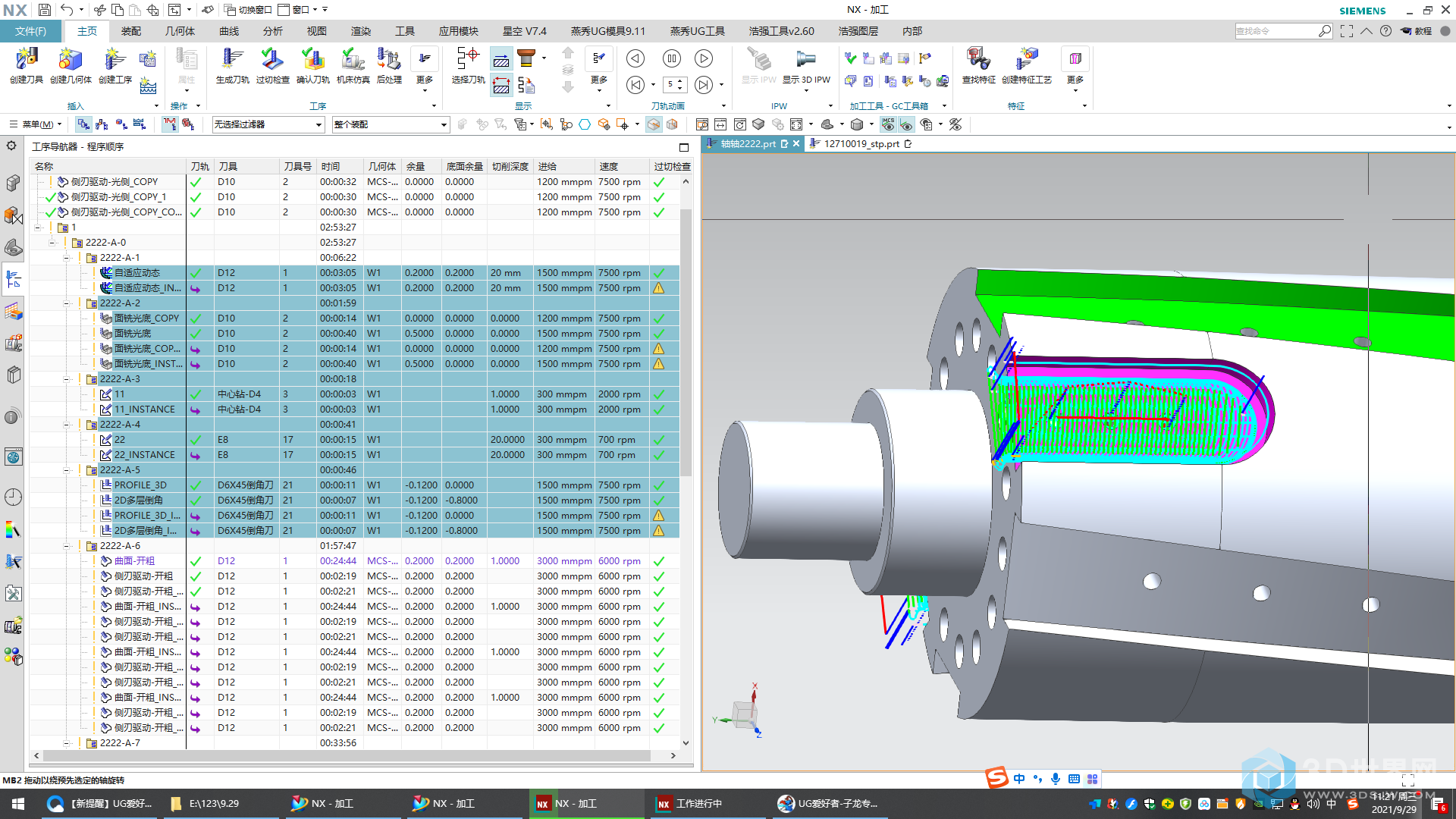Toggle Machine Tool View icon in navigator toolbar
Image resolution: width=1456 pixels, height=819 pixels.
click(102, 124)
